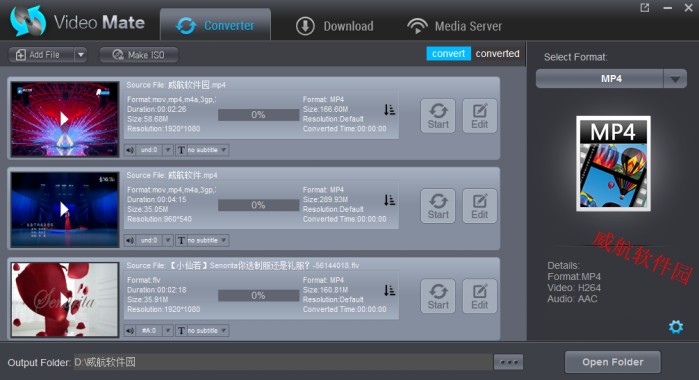This screenshot has height=380, width=699.
Task: Switch to the convert list toggle
Action: coord(448,54)
